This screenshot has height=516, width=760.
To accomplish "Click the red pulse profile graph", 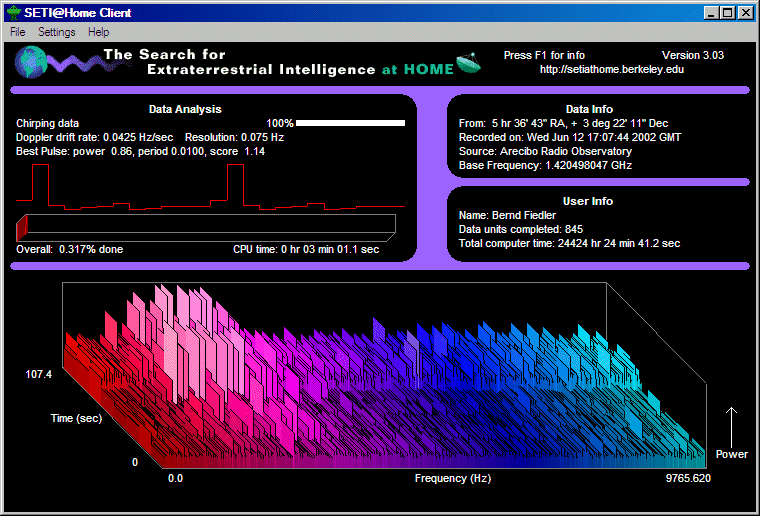I will pos(210,187).
